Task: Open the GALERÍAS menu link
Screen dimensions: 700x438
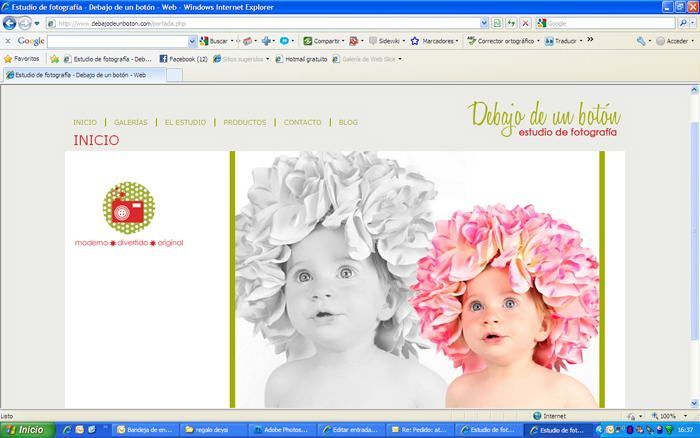Action: 130,122
